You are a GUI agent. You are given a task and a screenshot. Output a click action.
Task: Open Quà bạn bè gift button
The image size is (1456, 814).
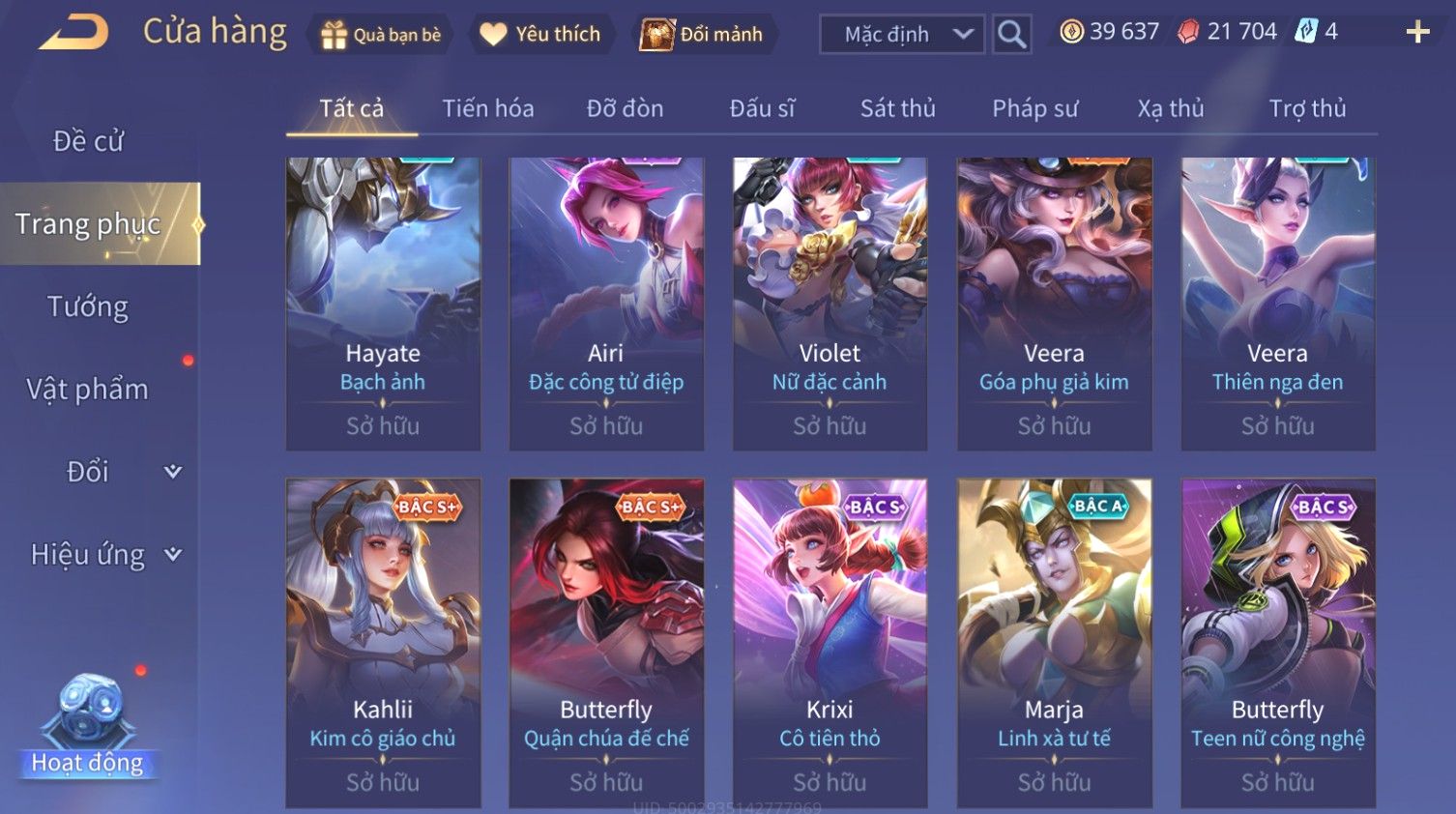tap(381, 34)
